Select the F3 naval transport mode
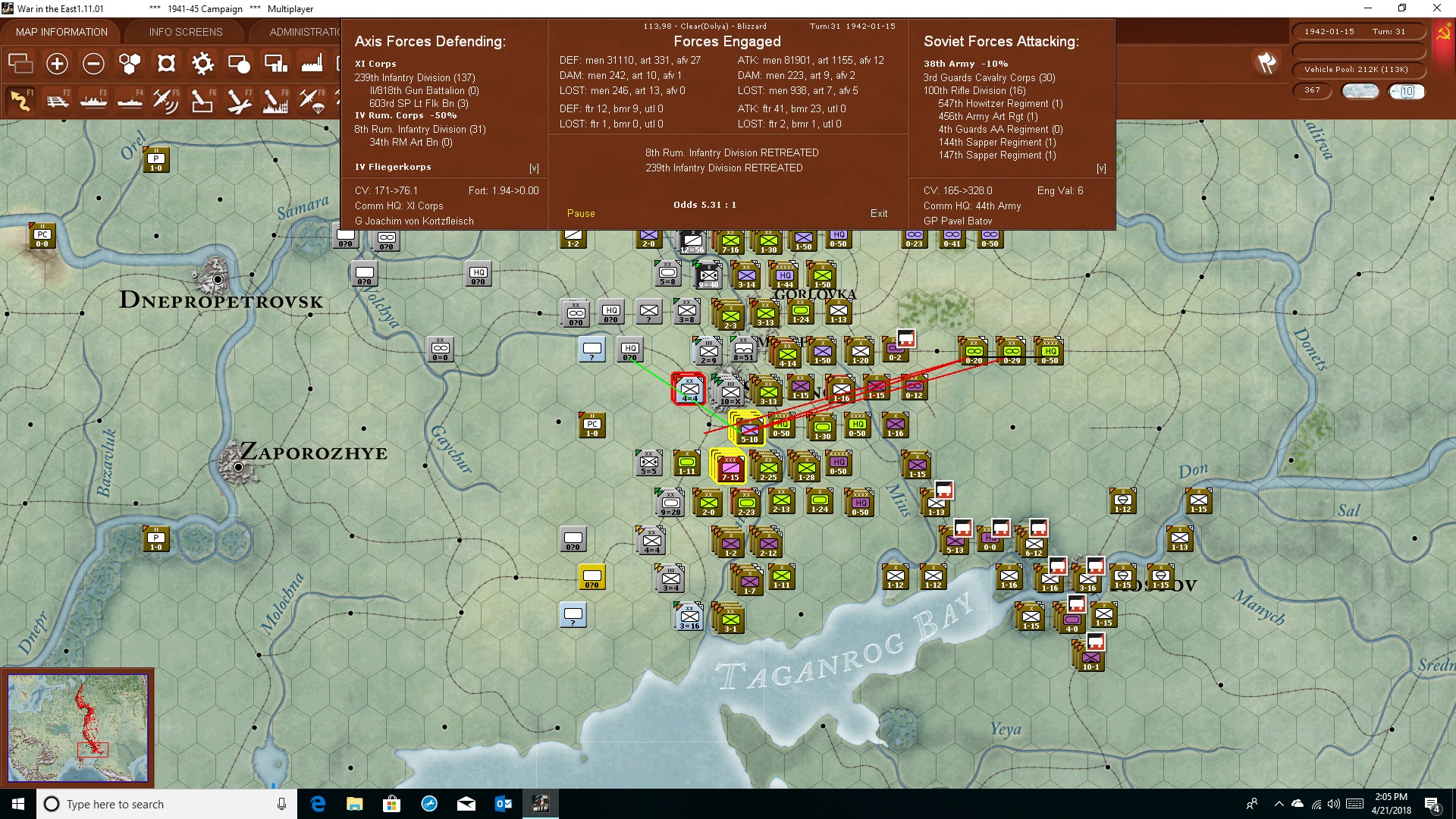 coord(93,100)
